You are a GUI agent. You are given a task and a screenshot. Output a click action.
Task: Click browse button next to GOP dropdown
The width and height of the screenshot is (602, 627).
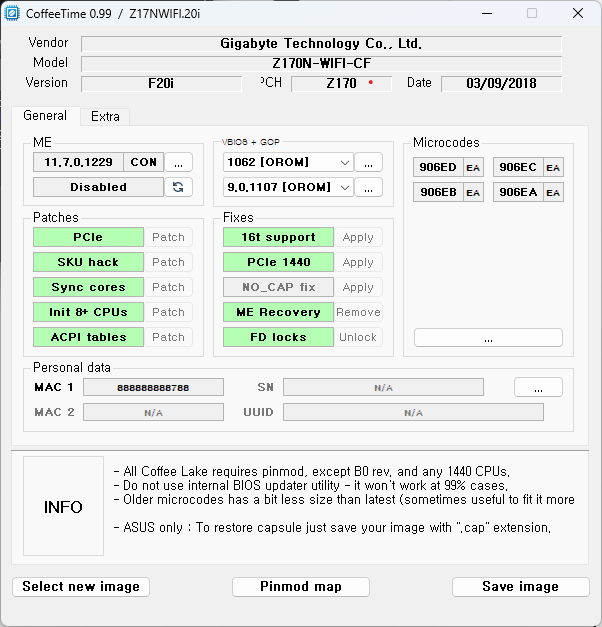click(368, 187)
